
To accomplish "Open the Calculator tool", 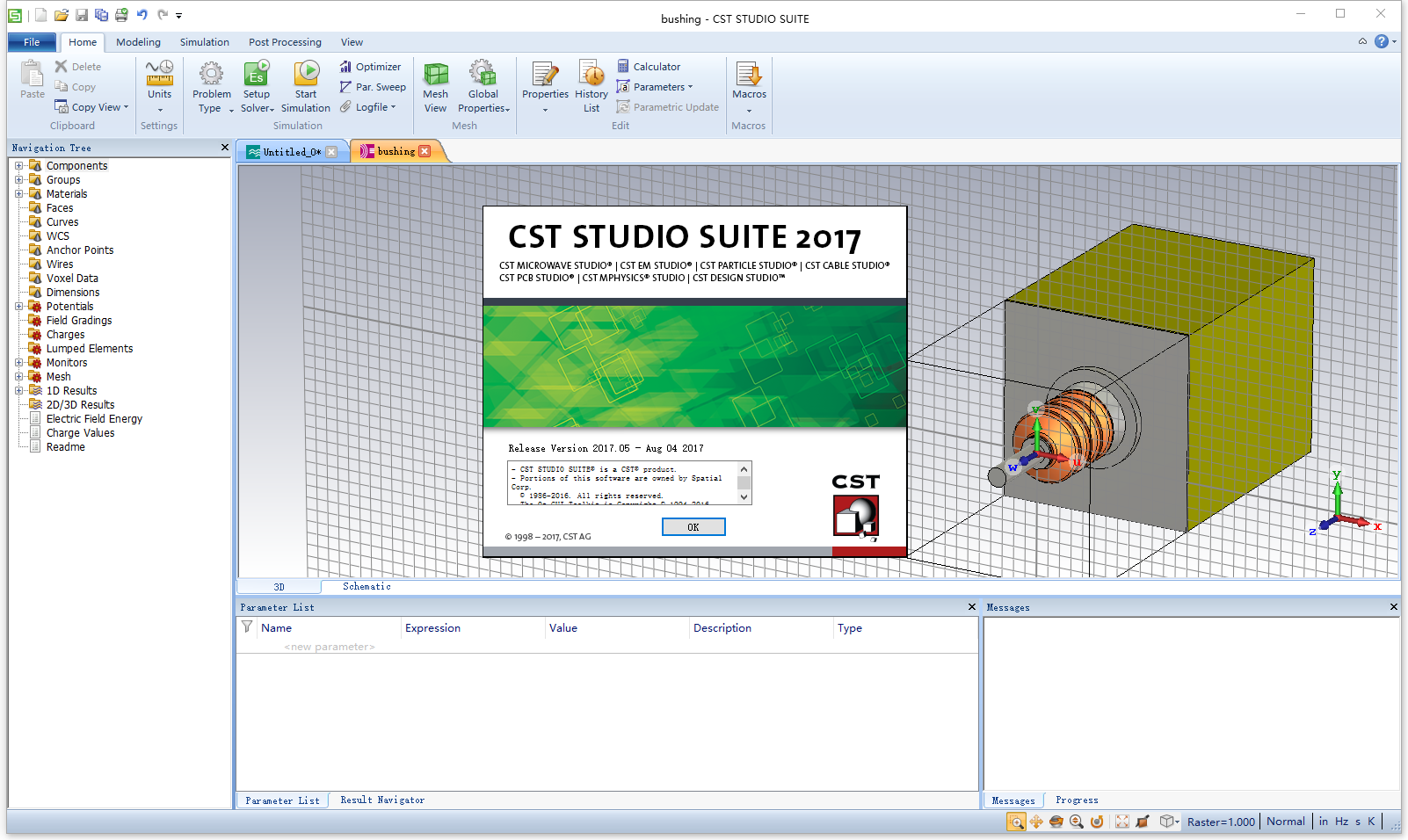I will pos(649,67).
